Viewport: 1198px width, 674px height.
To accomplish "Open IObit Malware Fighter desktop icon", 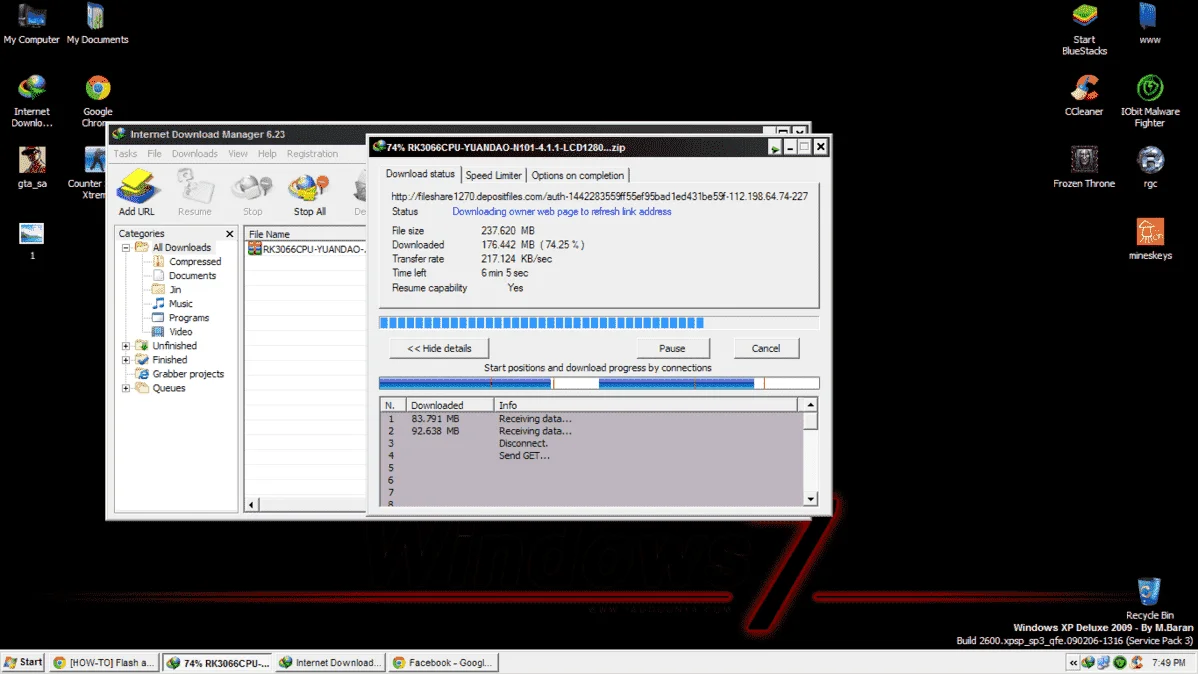I will point(1150,101).
